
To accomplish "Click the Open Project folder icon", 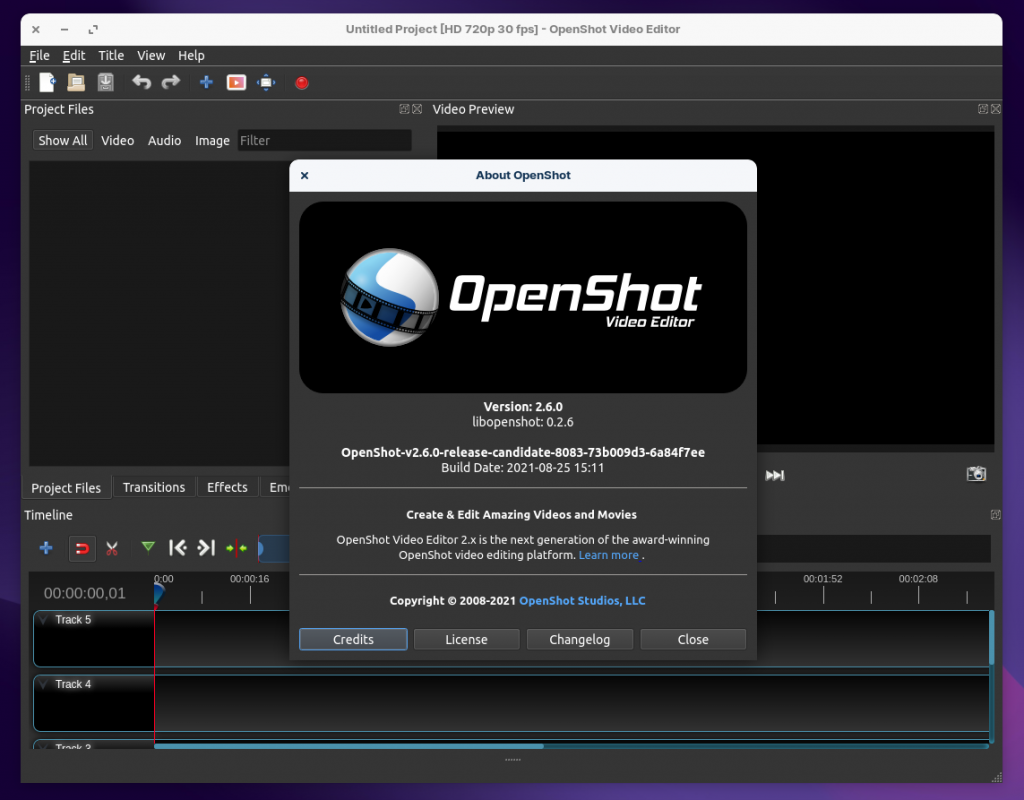I will [76, 83].
